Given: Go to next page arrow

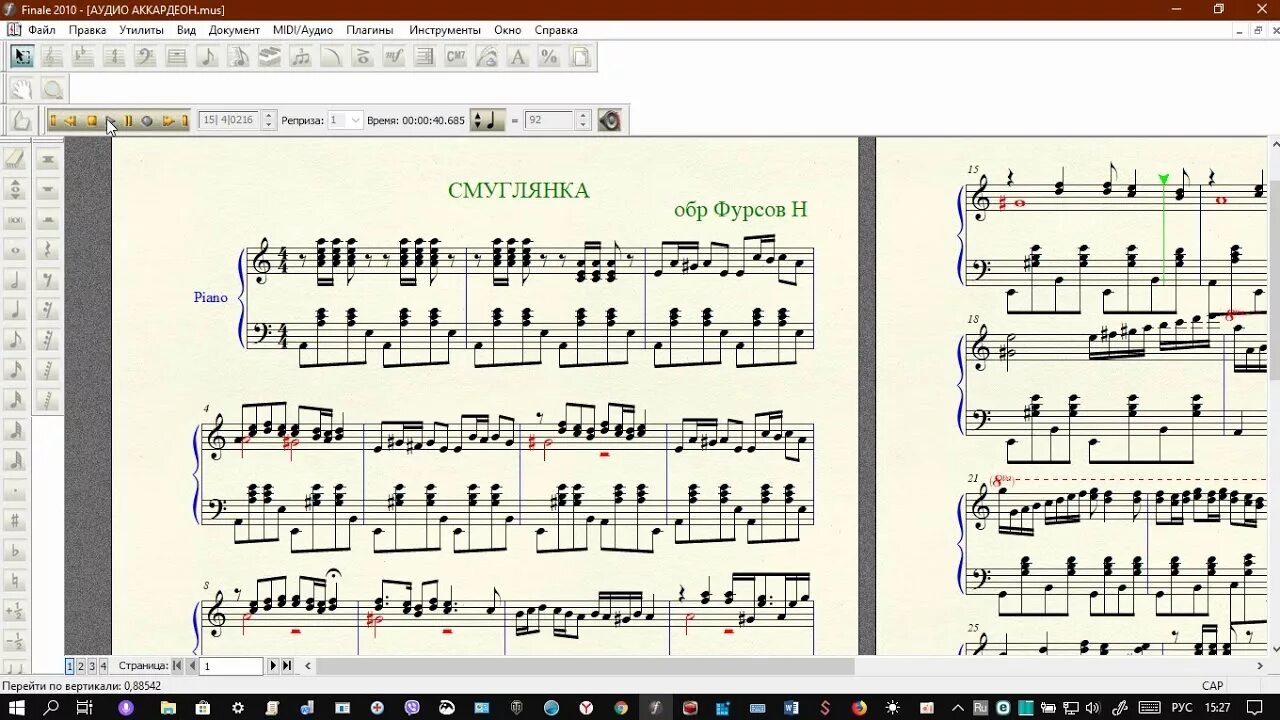Looking at the screenshot, I should pyautogui.click(x=273, y=666).
